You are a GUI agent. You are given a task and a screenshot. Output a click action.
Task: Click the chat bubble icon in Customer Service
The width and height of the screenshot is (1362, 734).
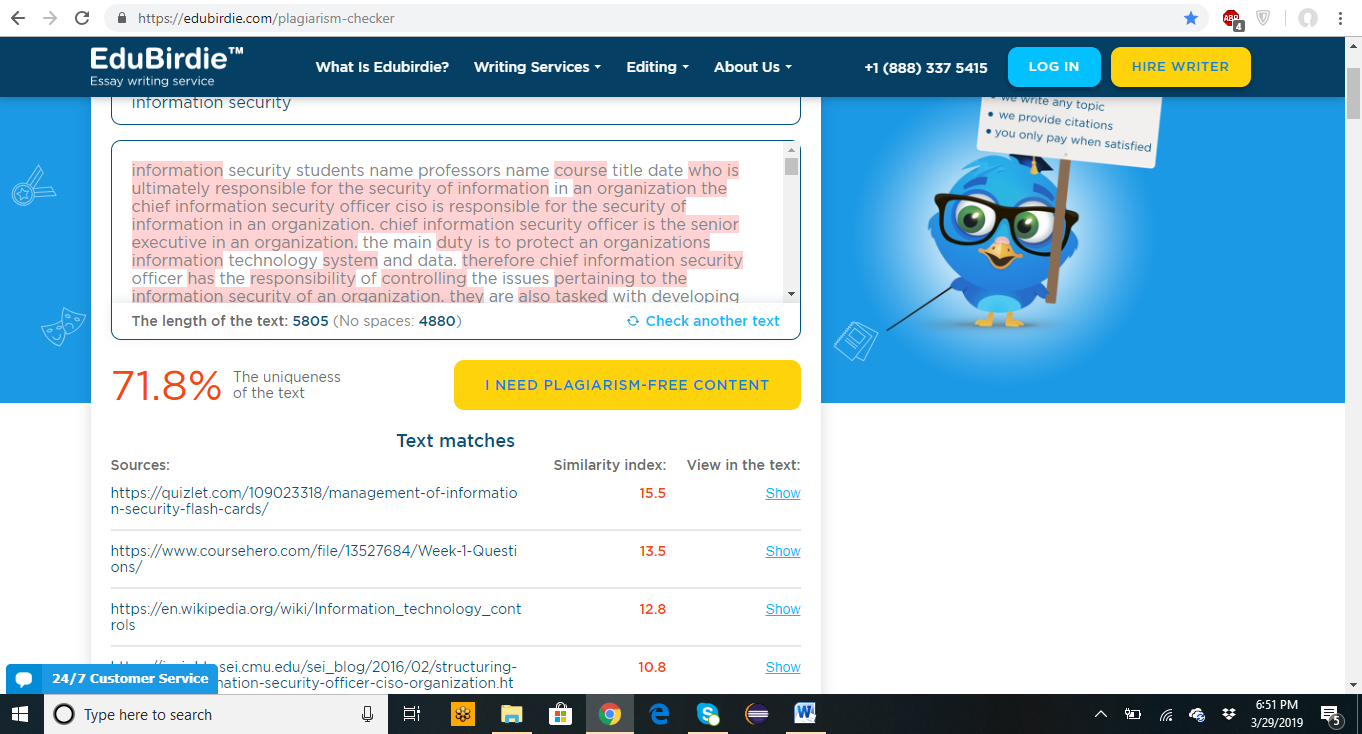pos(25,679)
